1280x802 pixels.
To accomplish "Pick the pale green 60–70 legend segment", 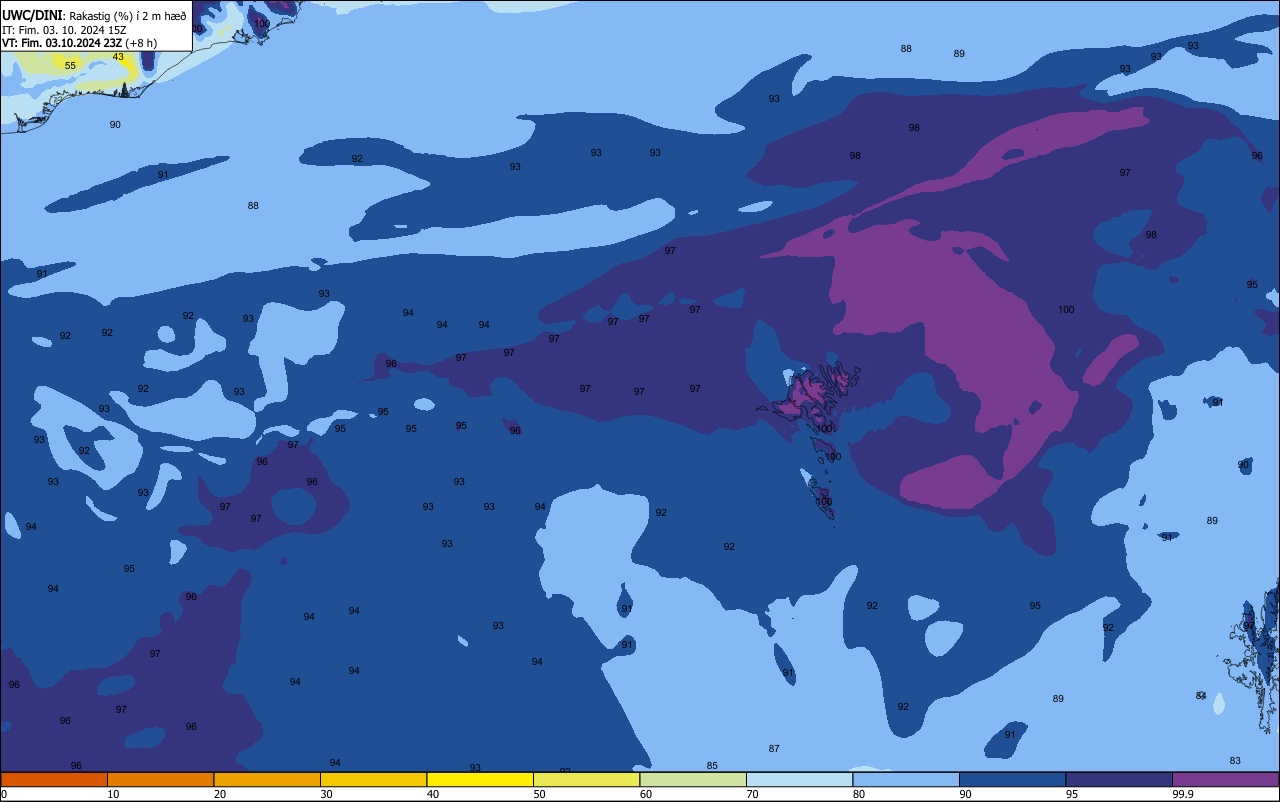I will click(693, 779).
